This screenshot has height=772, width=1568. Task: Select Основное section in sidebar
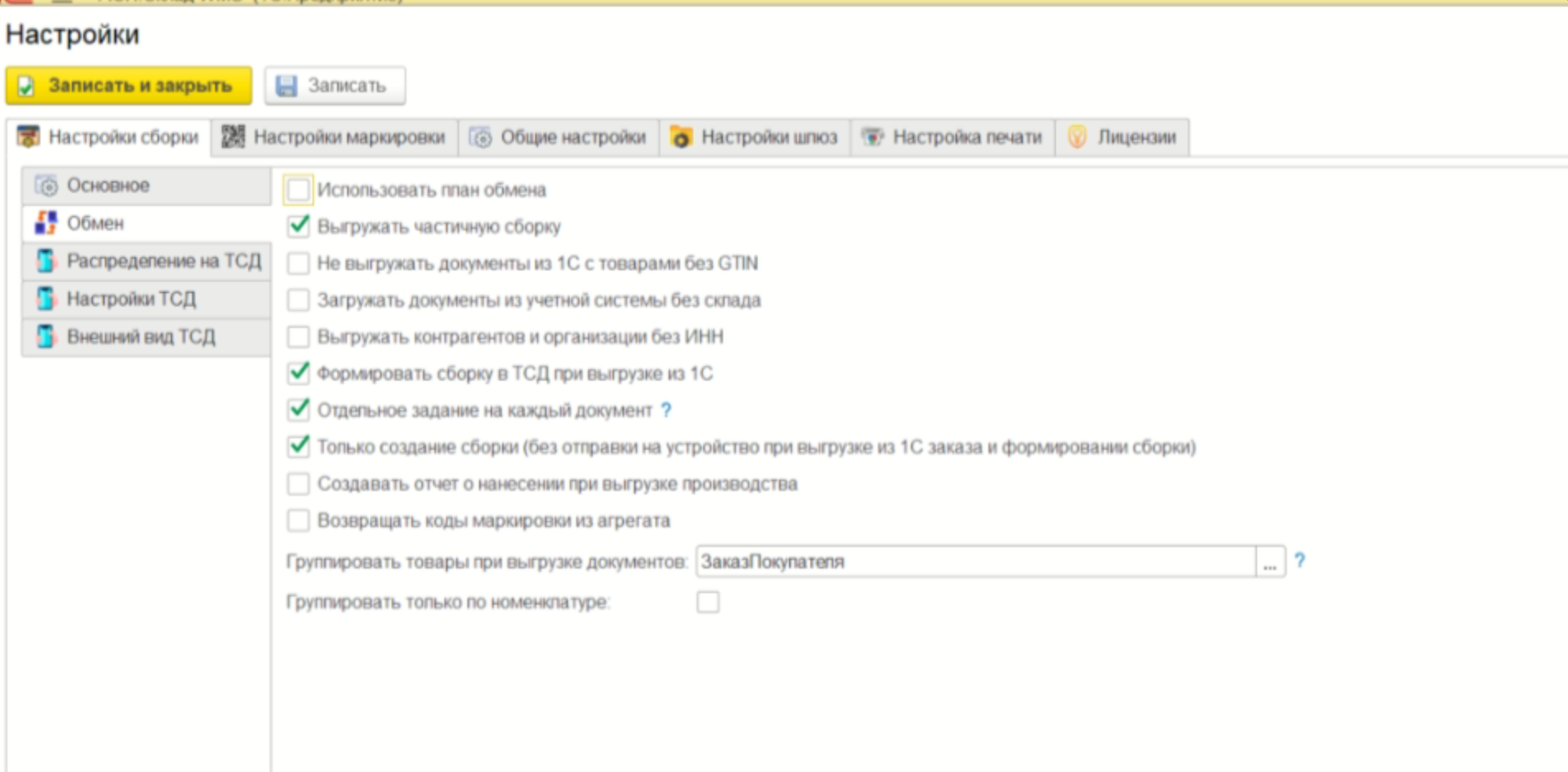147,186
